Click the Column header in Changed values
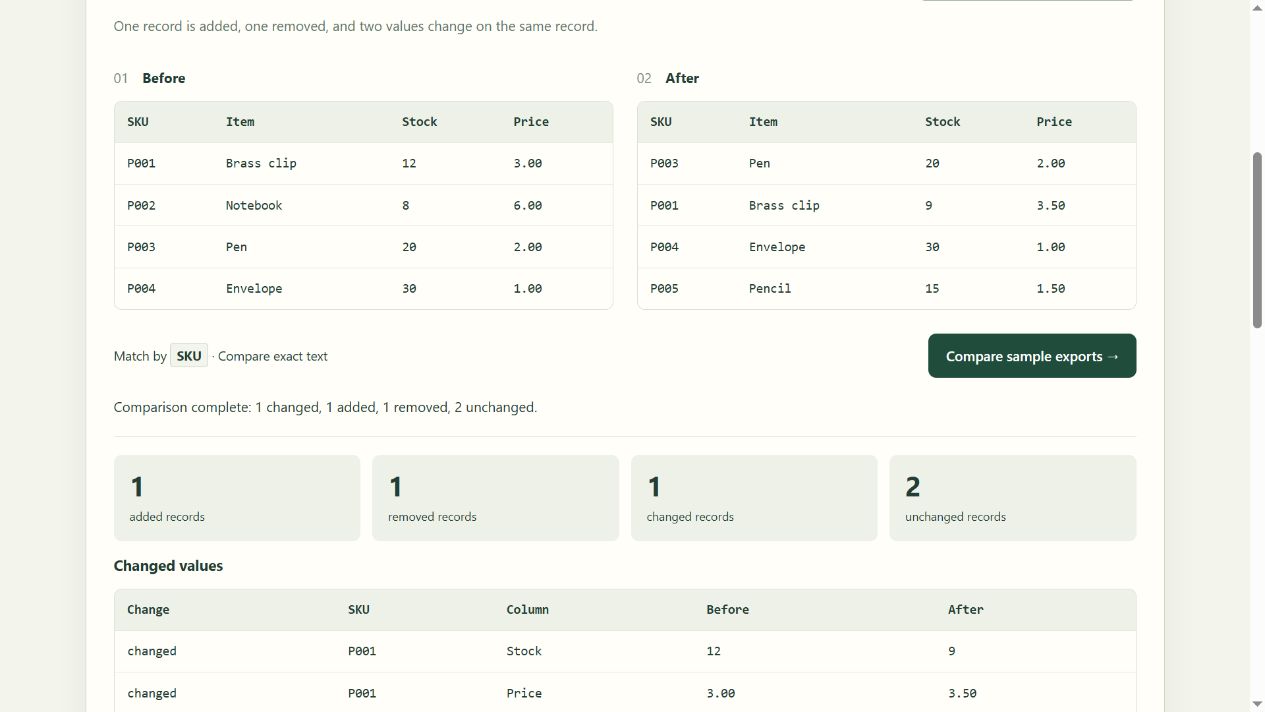 coord(528,610)
